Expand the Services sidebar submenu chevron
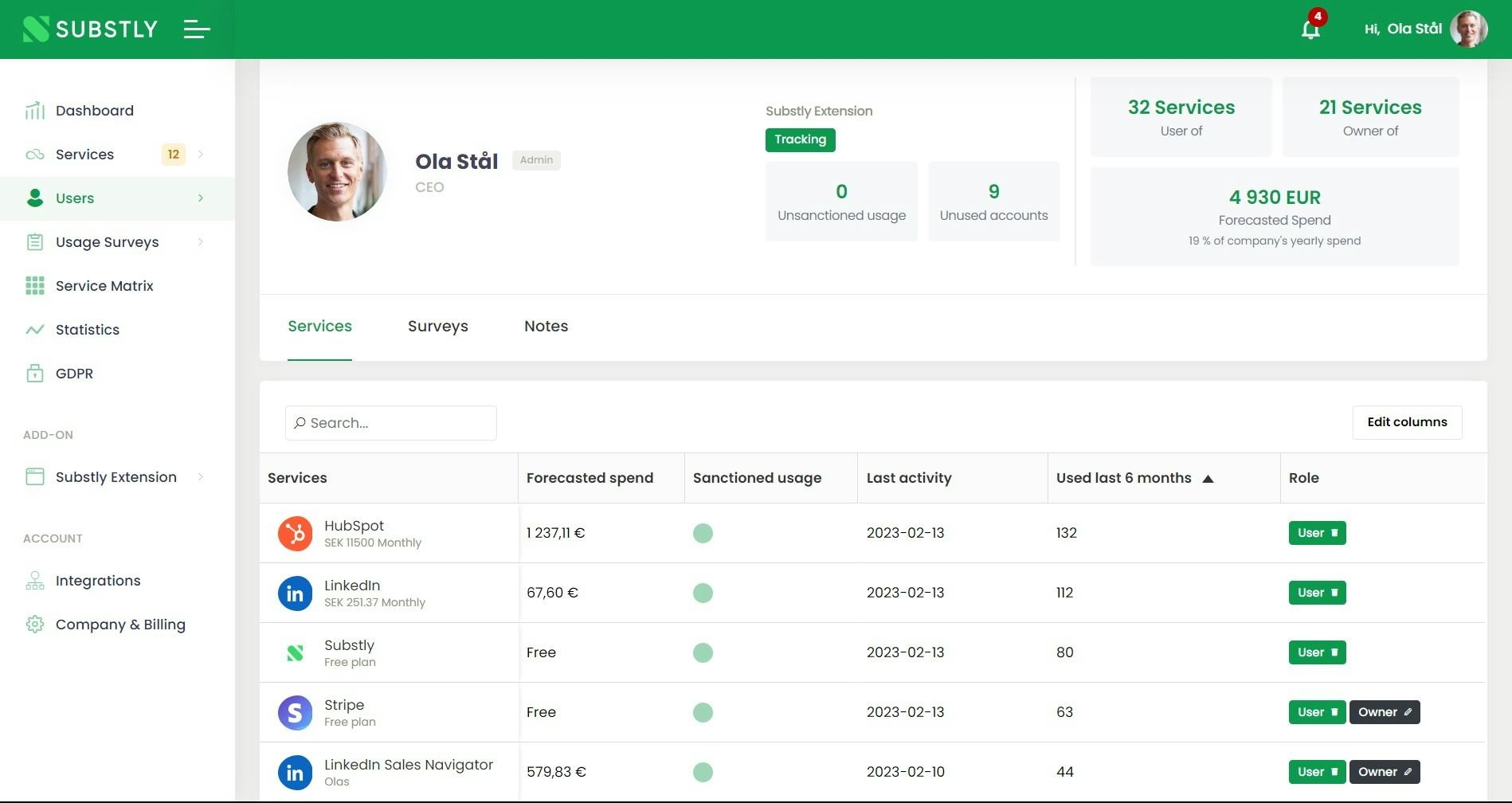1512x803 pixels. tap(201, 155)
